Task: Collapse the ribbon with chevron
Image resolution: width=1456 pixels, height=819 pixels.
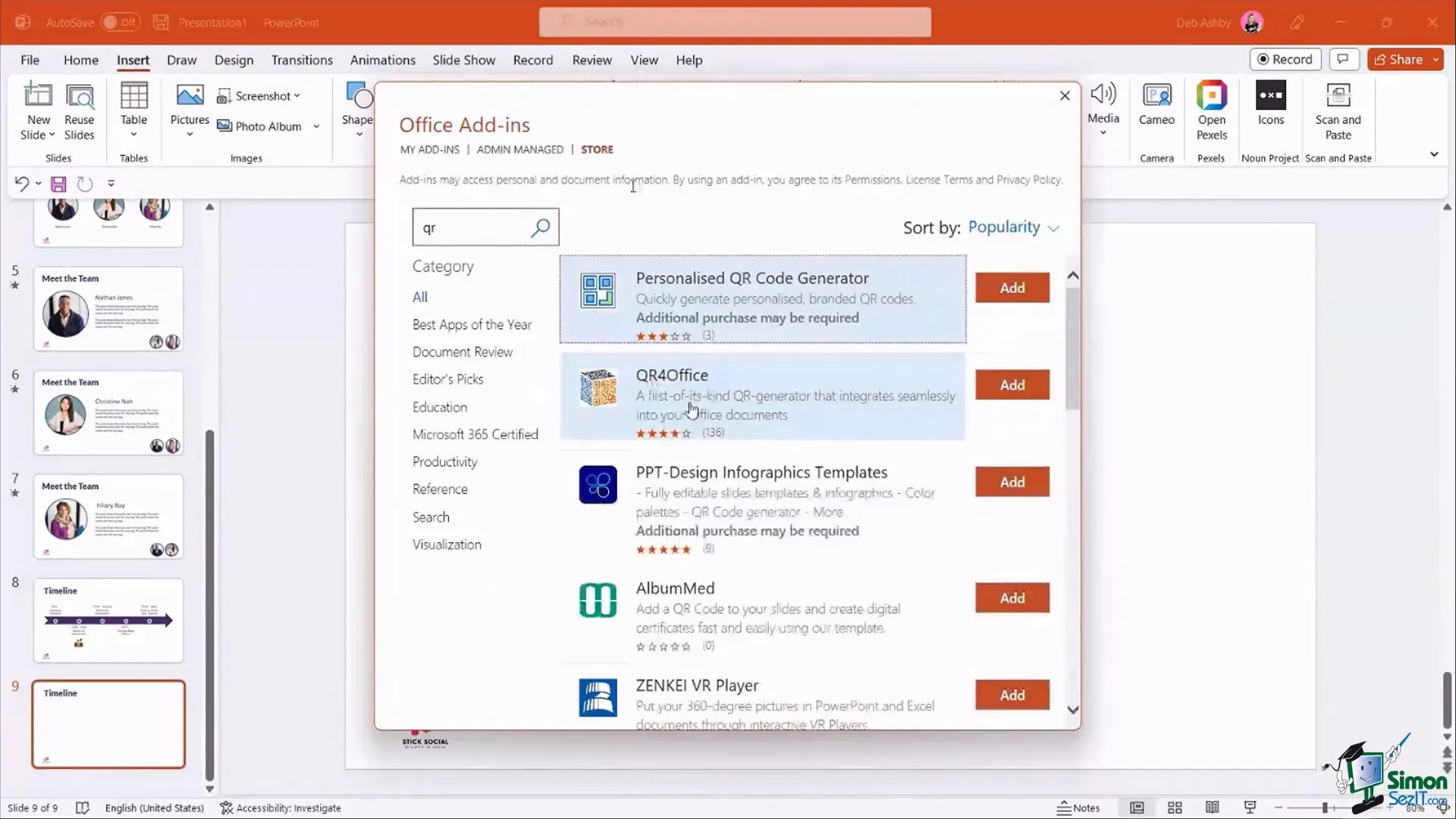Action: (1434, 155)
